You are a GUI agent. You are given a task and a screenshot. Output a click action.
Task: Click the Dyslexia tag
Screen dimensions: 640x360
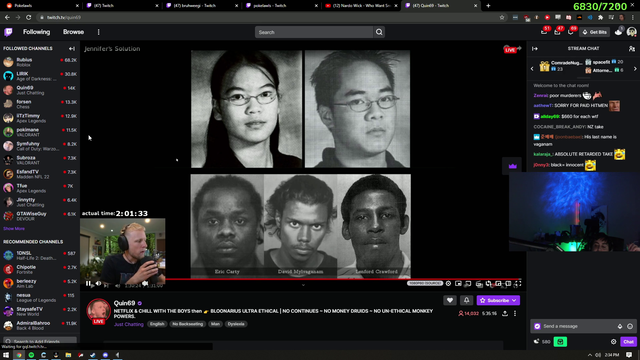coord(236,324)
